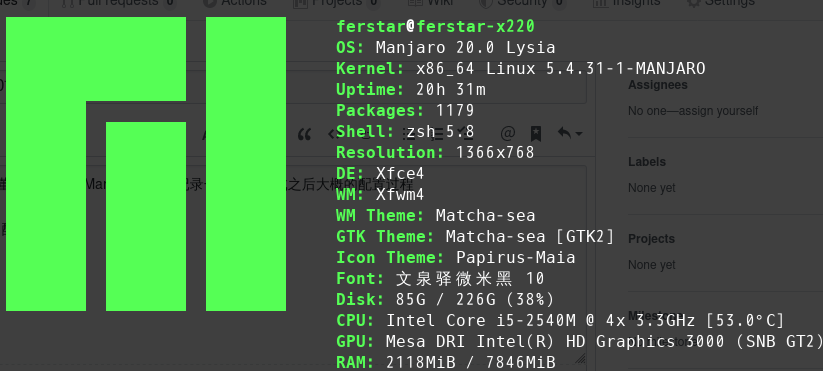Go to the Projects repository tab
Image resolution: width=823 pixels, height=371 pixels.
click(x=336, y=3)
